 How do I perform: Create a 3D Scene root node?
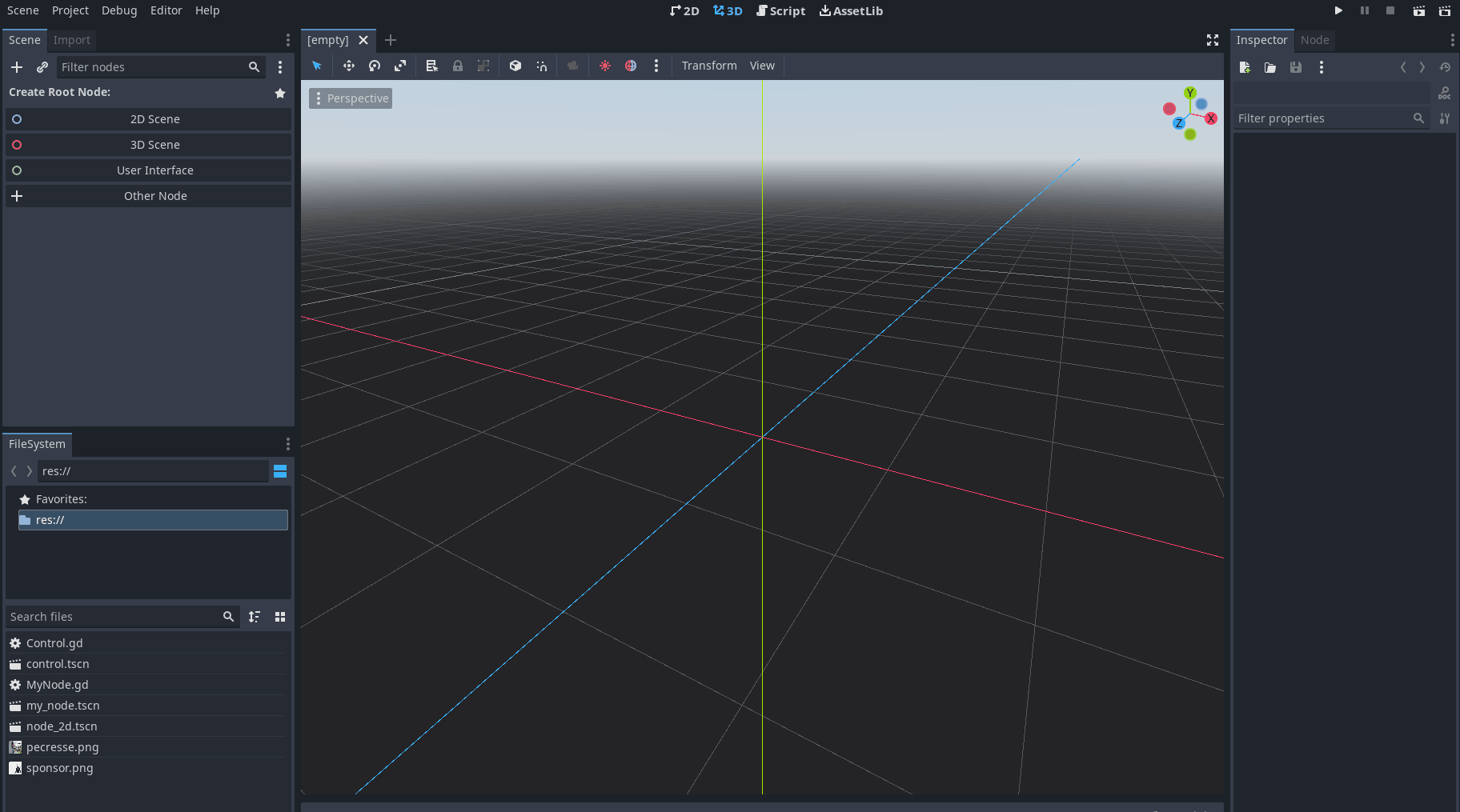click(x=149, y=145)
